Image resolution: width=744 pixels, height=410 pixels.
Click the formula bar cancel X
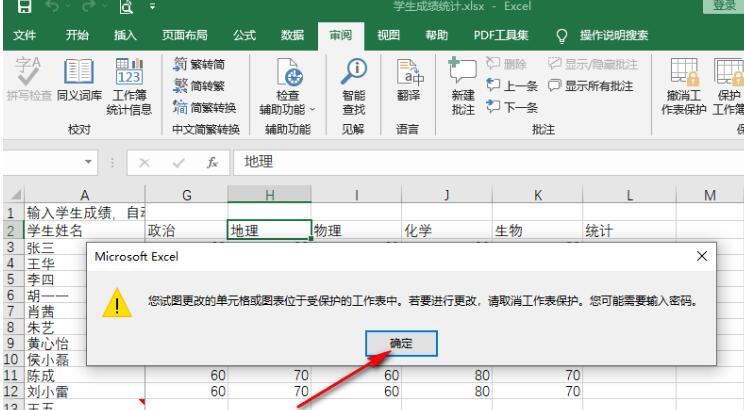(x=145, y=163)
